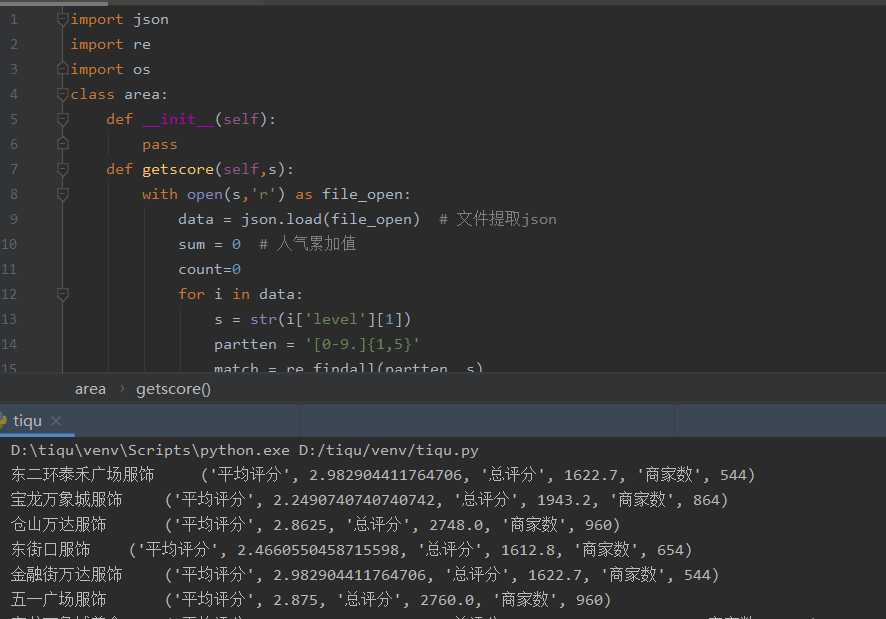Collapse the getscore method fold marker

tap(63, 169)
